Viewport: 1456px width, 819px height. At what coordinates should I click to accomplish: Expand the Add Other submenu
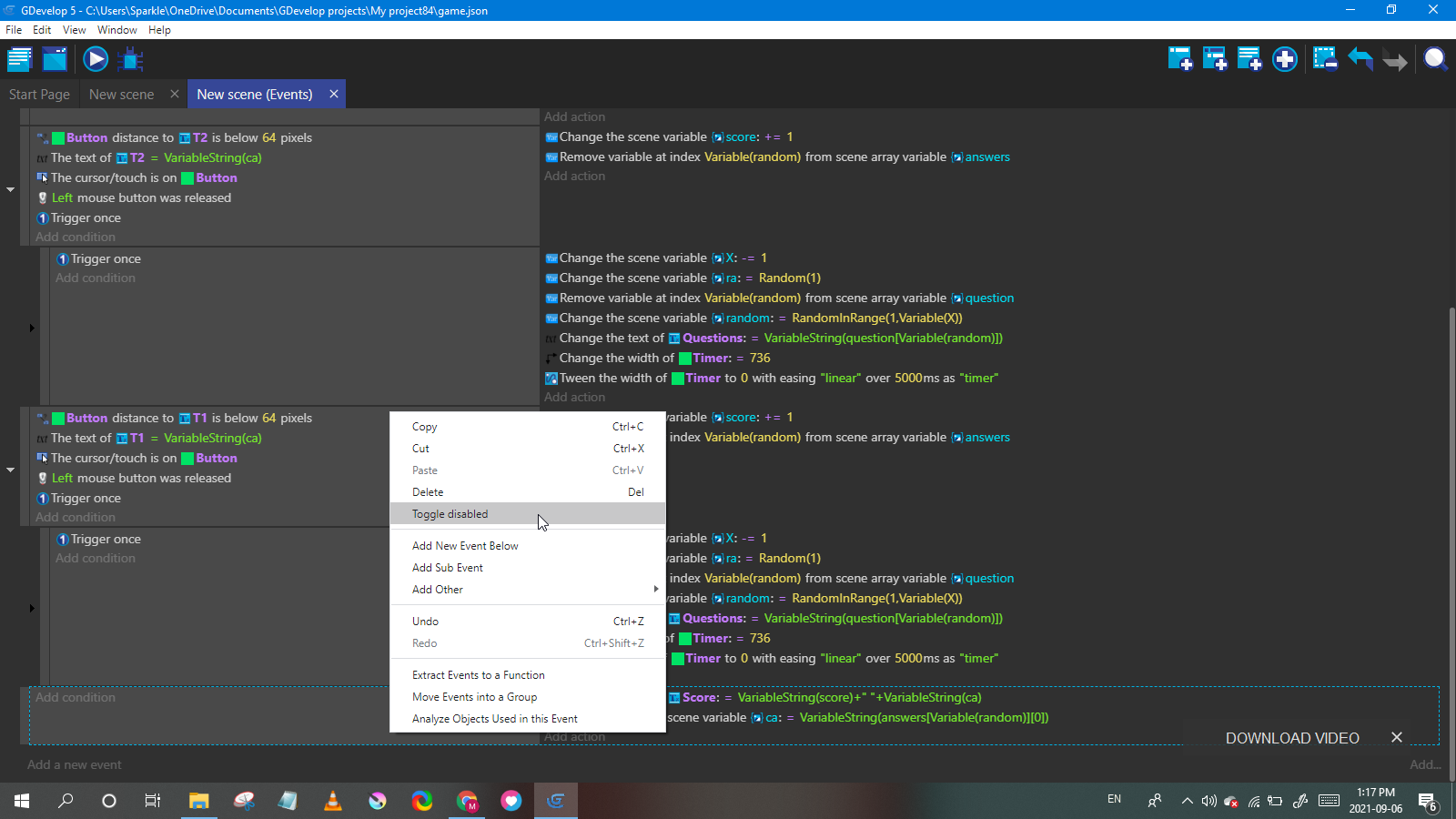[x=528, y=590]
